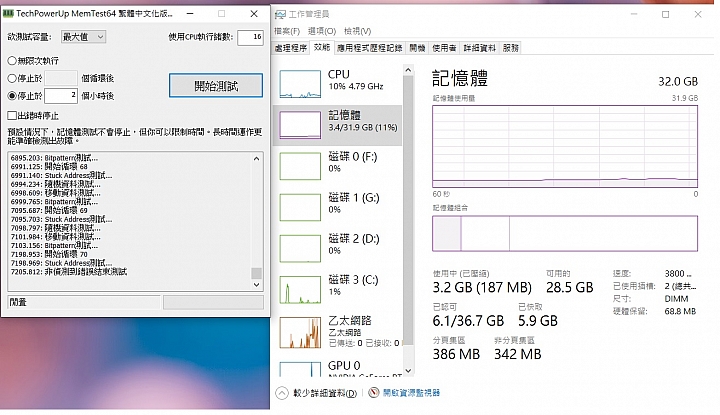Click the '342 MB' non-paged pool value
Image resolution: width=720 pixels, height=415 pixels.
(x=518, y=354)
